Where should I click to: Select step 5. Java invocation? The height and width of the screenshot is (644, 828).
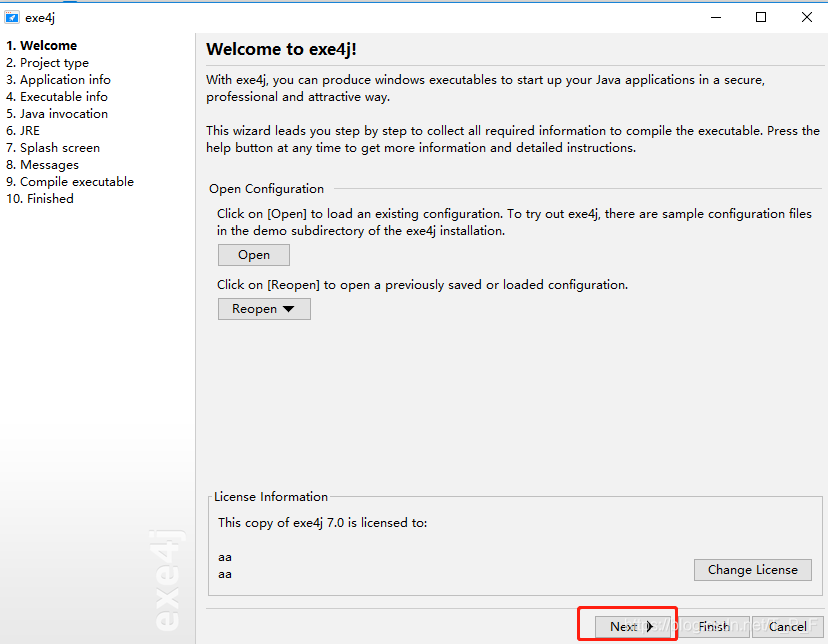point(57,113)
